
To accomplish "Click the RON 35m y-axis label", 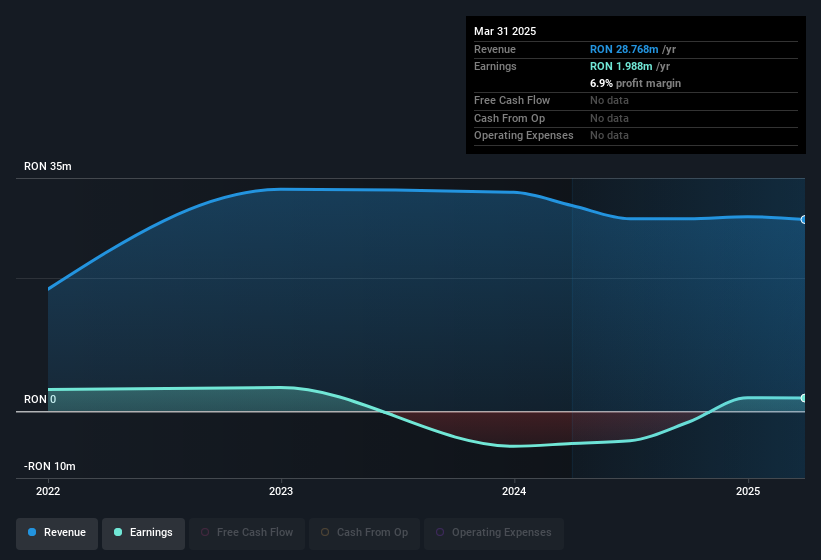I will 48,166.
